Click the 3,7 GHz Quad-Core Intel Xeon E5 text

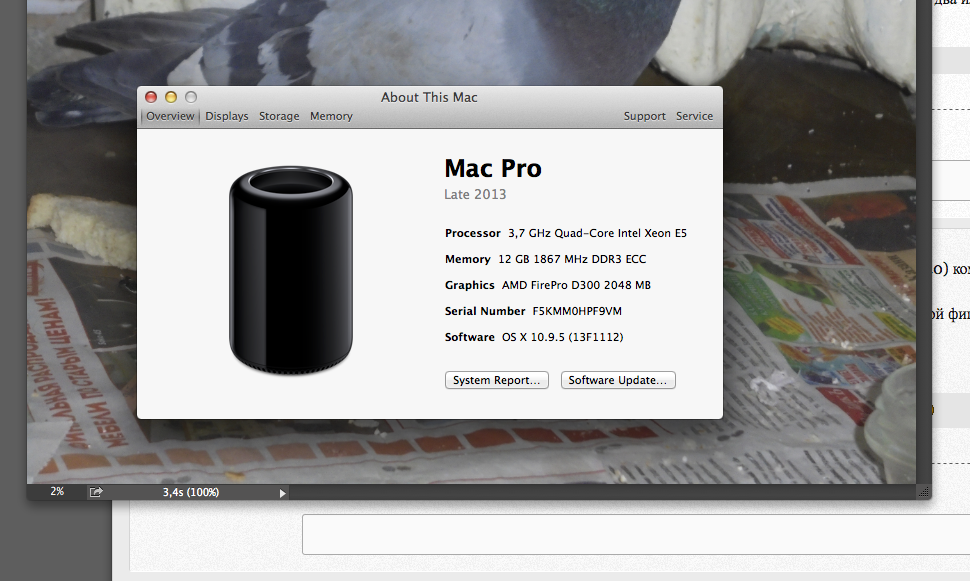598,233
